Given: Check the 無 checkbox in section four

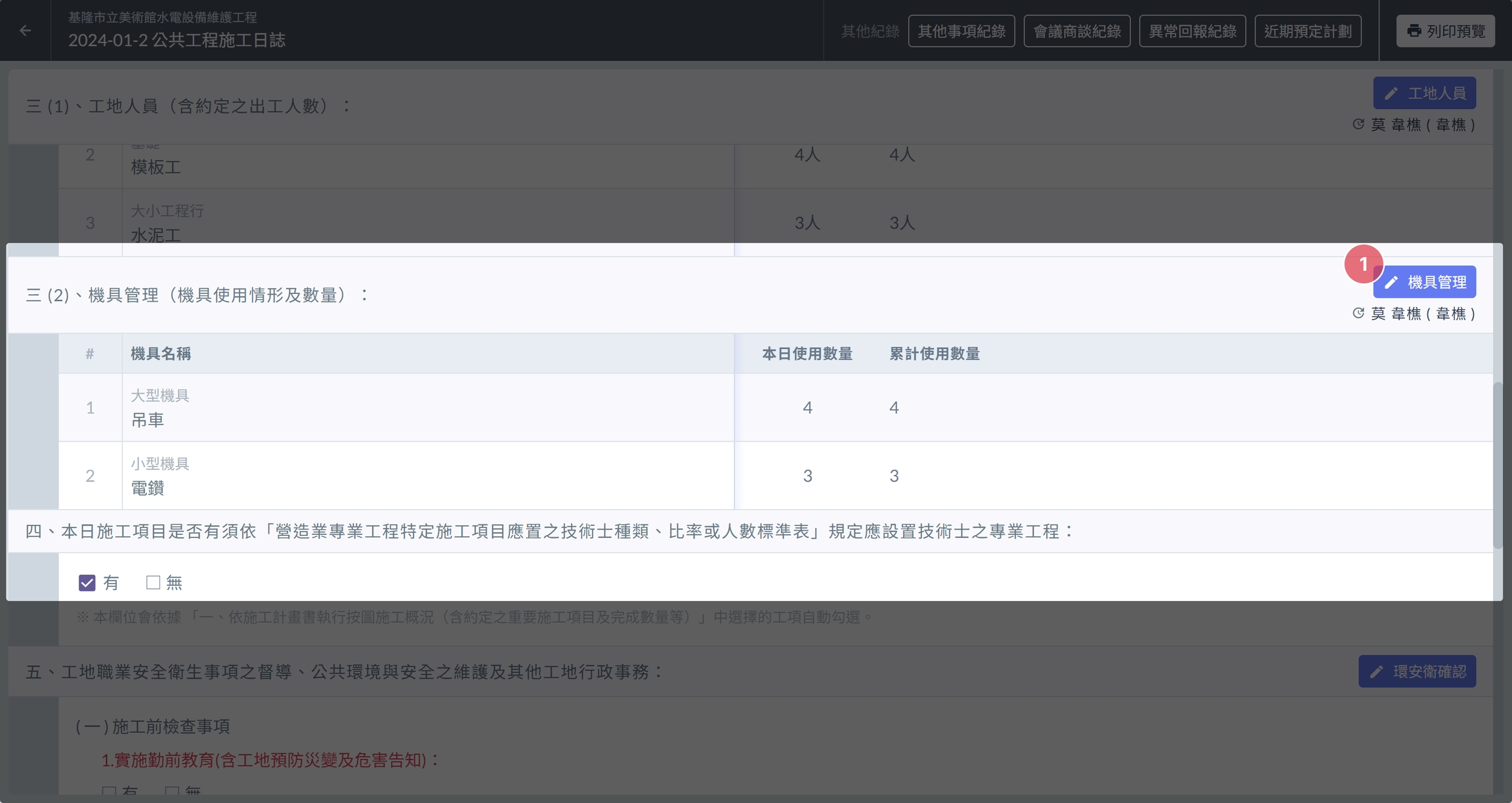Looking at the screenshot, I should click(153, 583).
